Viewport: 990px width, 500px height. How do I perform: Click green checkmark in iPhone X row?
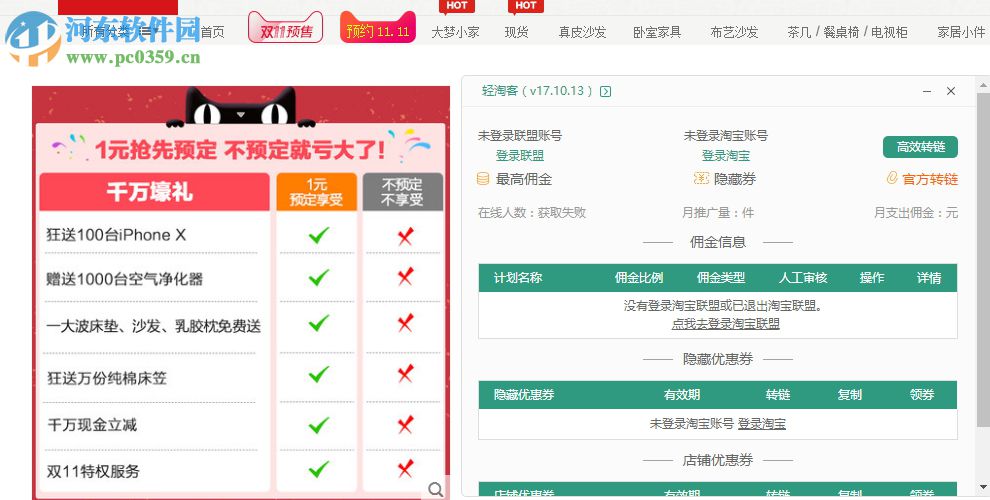tap(319, 235)
